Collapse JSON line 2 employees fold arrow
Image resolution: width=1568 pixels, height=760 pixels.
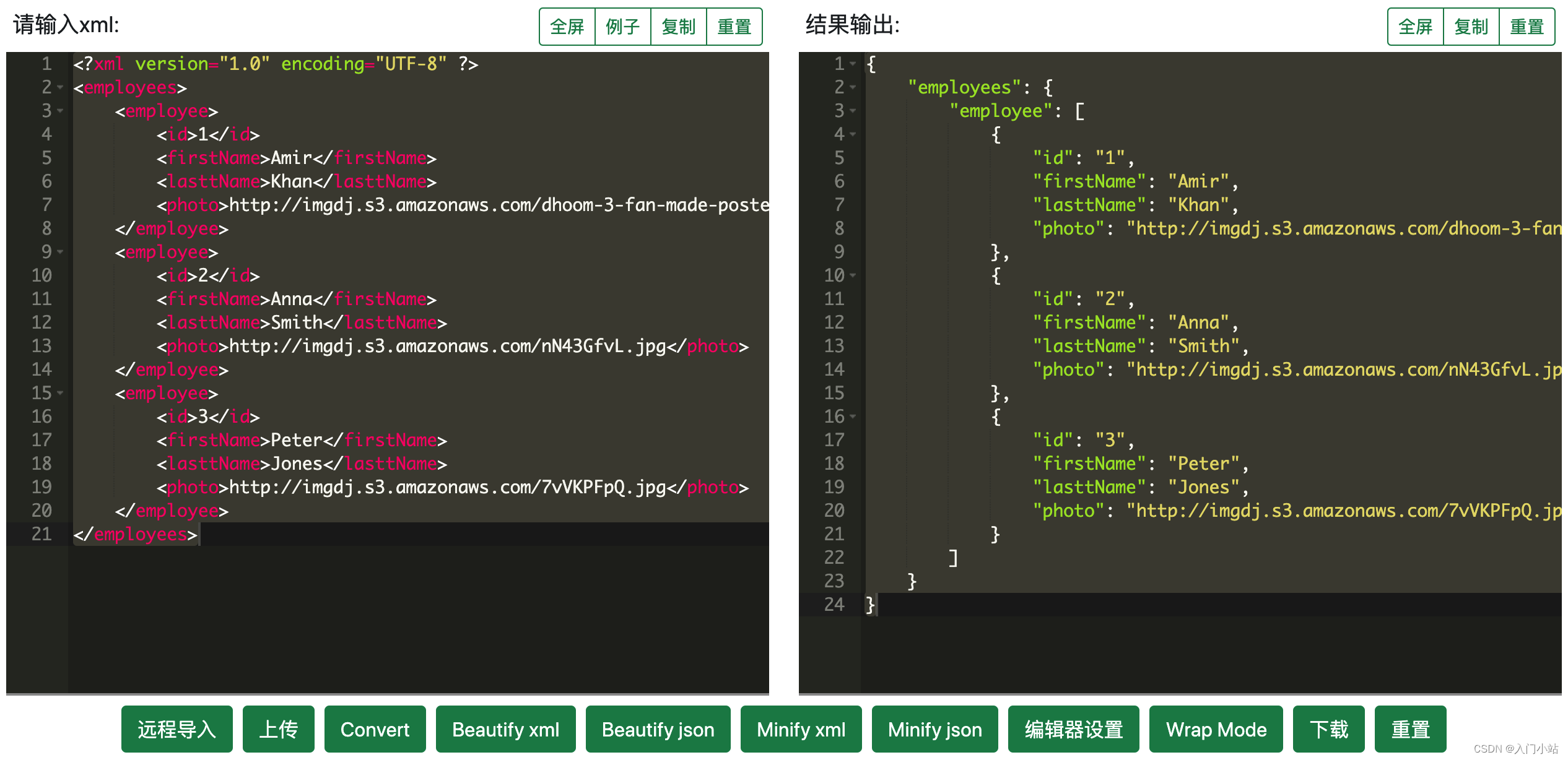coord(853,87)
